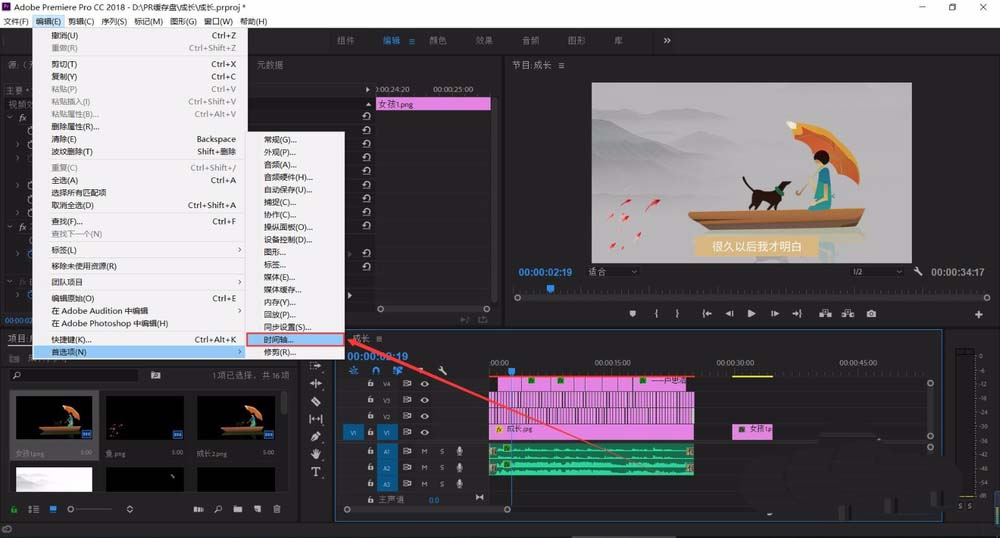The image size is (1000, 538).
Task: Select the Pen tool in tools panel
Action: click(316, 437)
